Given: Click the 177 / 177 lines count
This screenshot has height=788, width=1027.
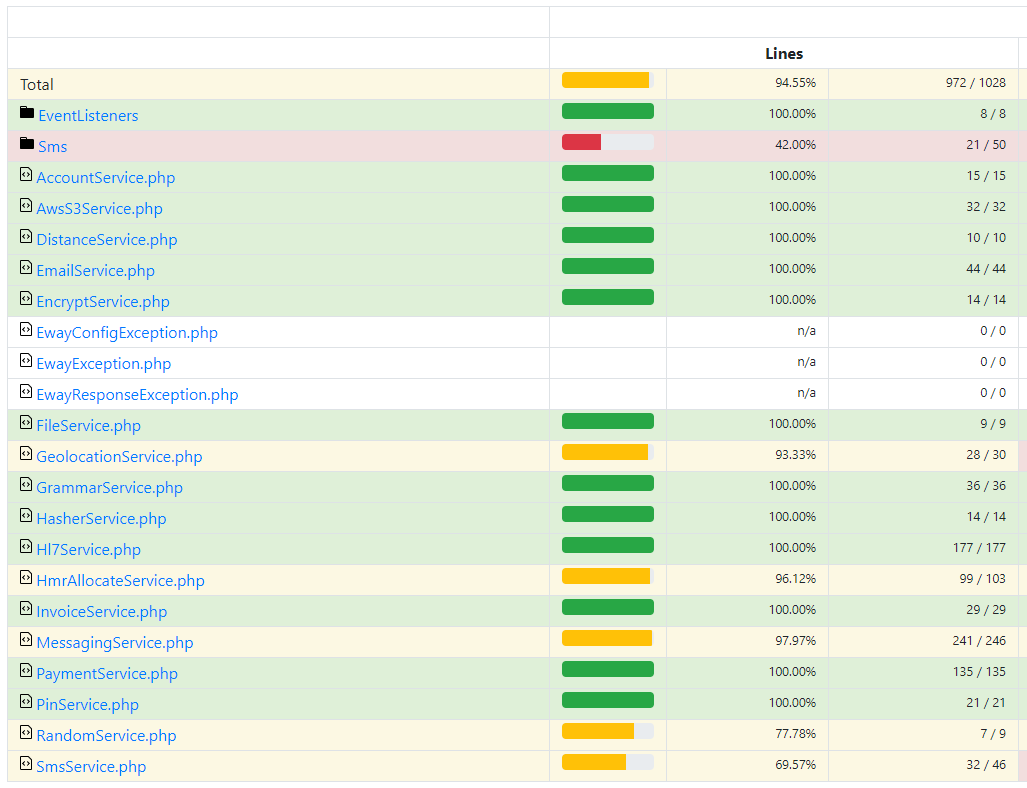Looking at the screenshot, I should coord(979,548).
